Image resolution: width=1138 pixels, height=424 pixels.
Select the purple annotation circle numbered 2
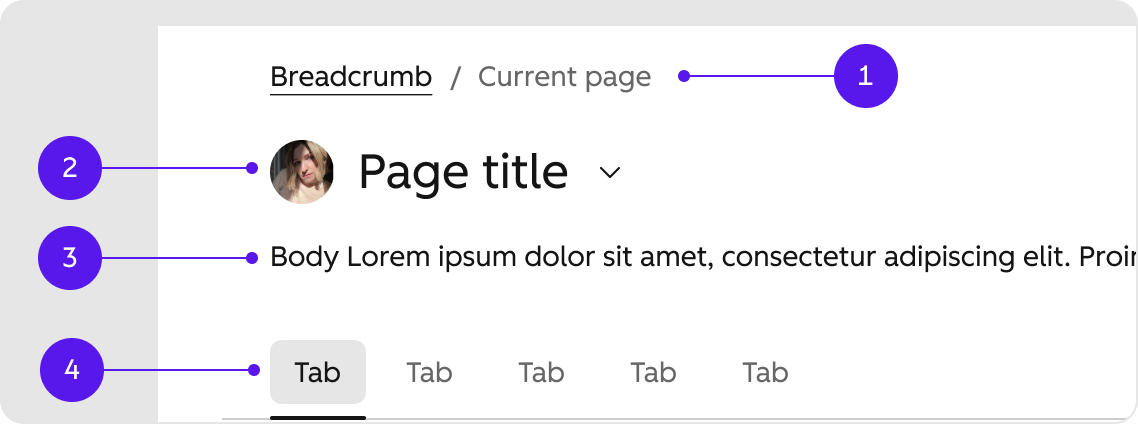[x=70, y=168]
